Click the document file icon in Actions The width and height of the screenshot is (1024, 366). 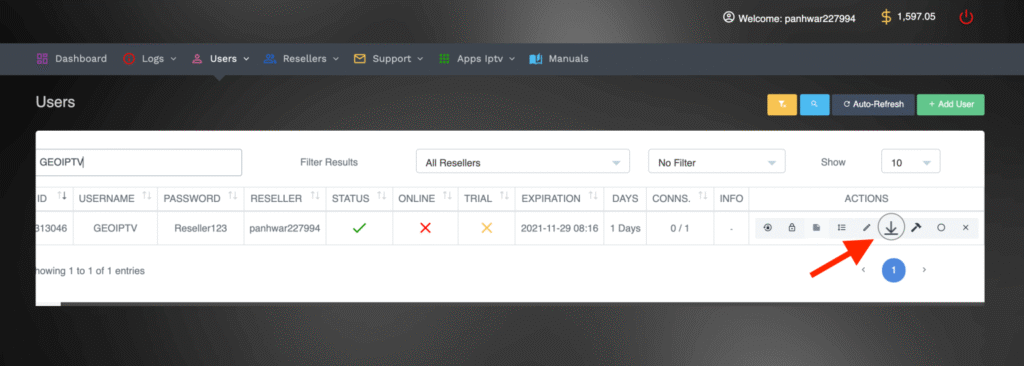coord(816,227)
